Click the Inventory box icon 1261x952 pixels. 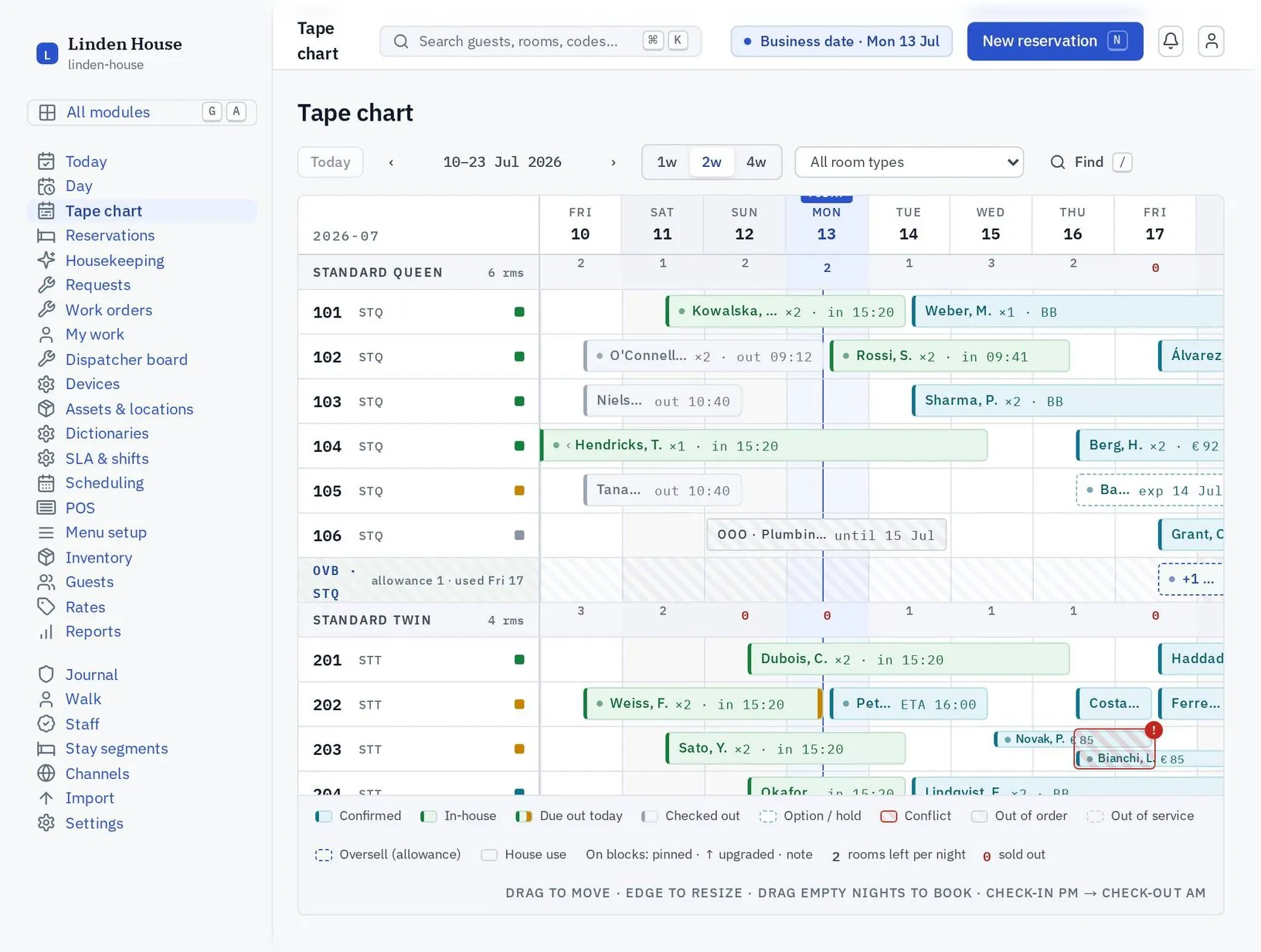click(x=46, y=557)
